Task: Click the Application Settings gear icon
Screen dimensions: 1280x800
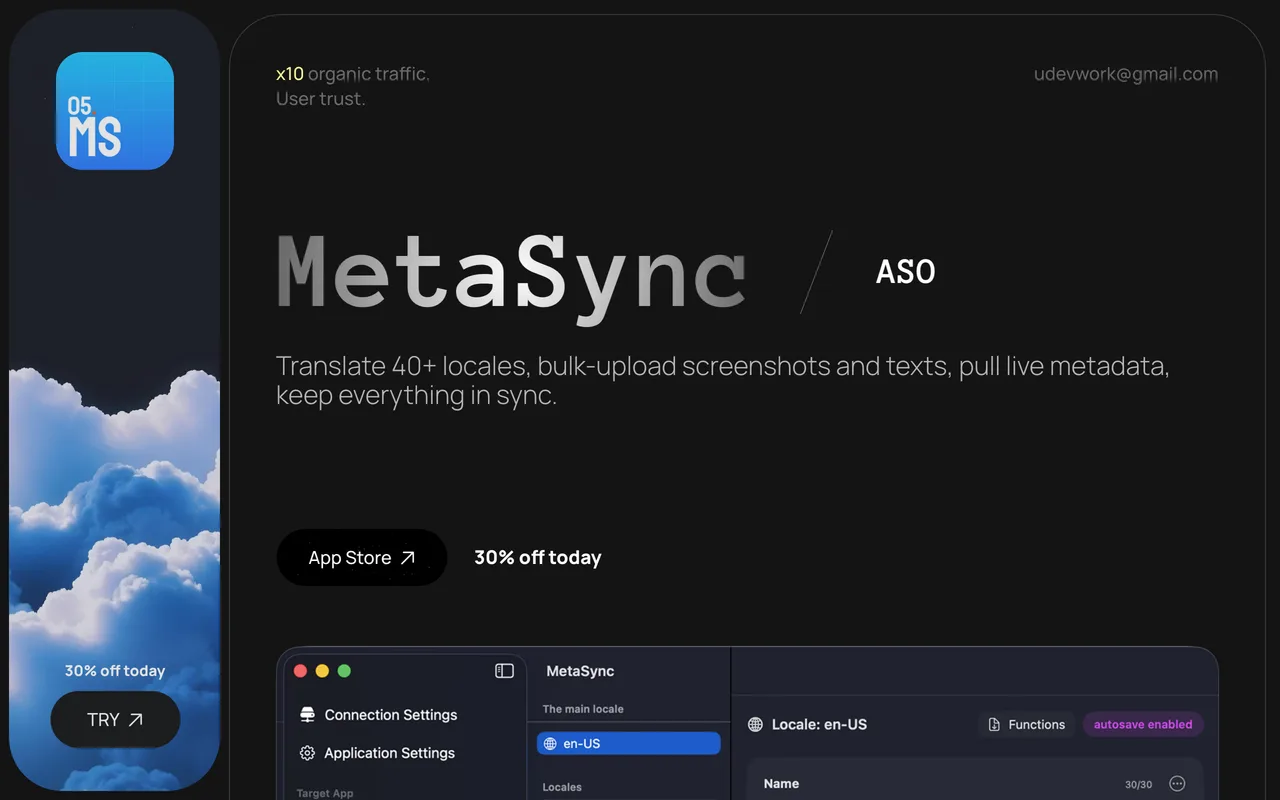Action: tap(307, 753)
